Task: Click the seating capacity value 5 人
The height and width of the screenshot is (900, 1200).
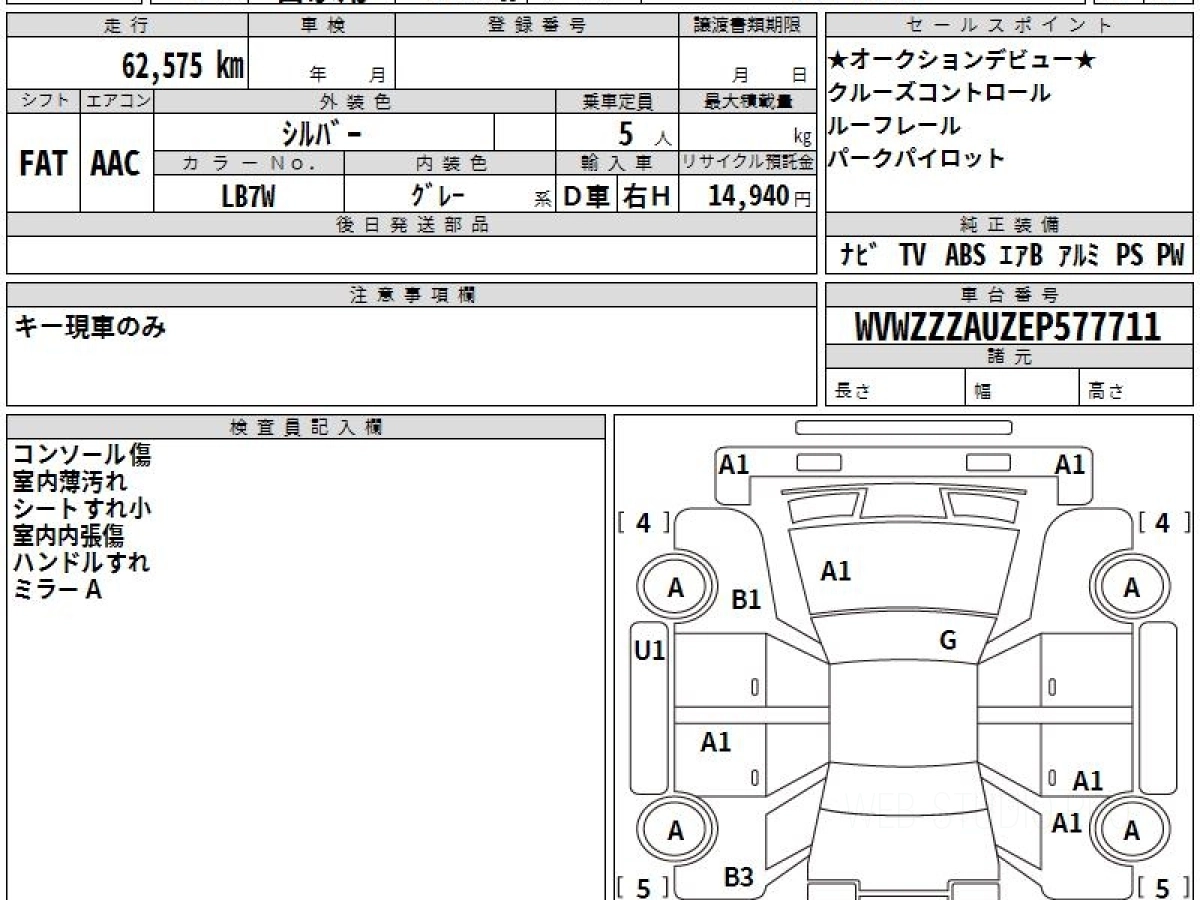Action: [x=645, y=133]
